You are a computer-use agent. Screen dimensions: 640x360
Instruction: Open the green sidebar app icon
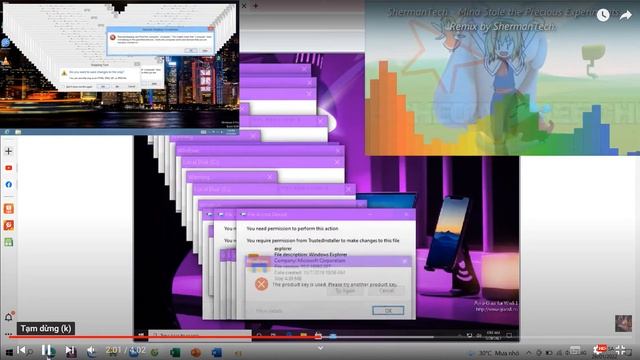point(9,242)
